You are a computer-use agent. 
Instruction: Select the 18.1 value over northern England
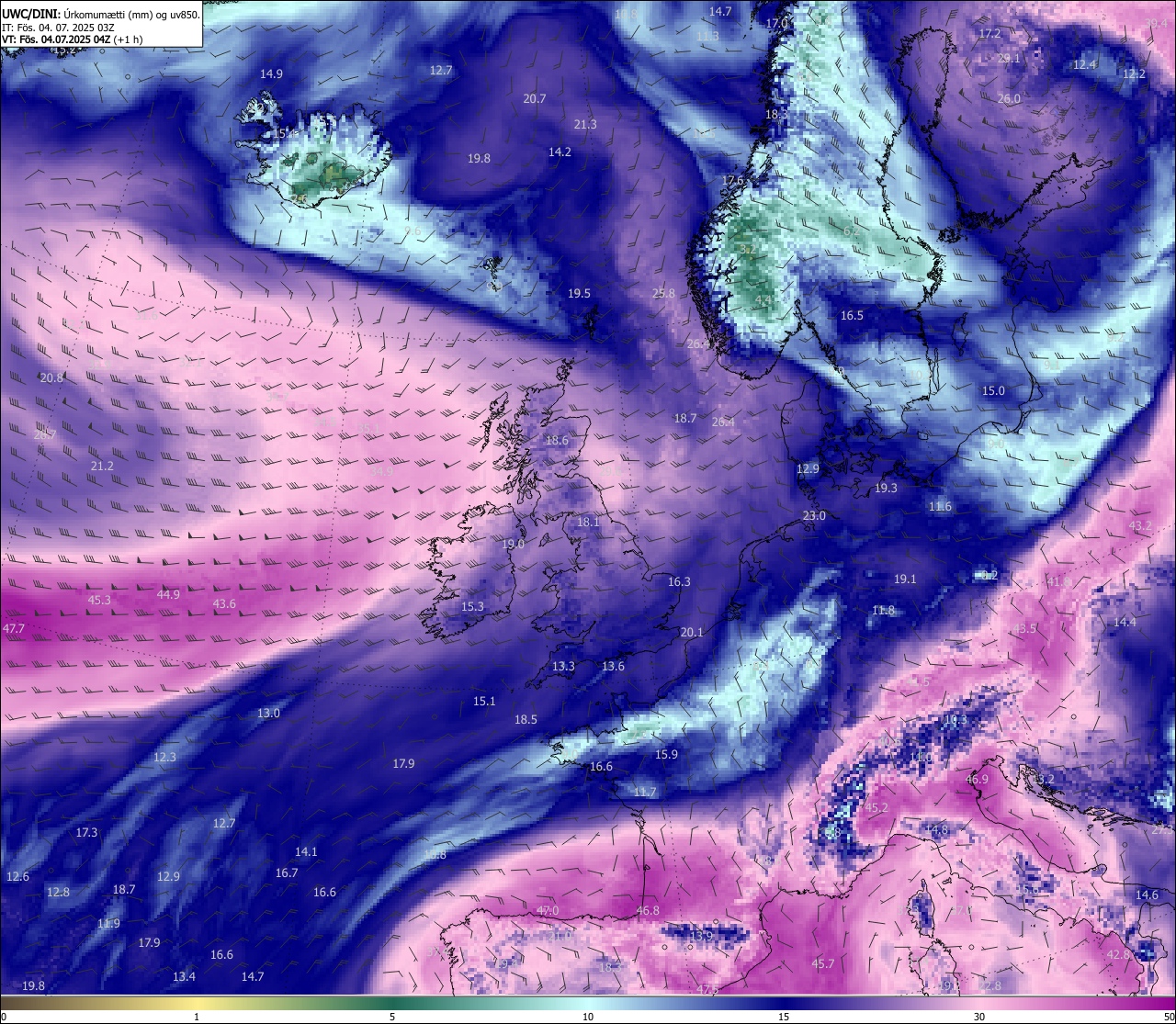588,522
